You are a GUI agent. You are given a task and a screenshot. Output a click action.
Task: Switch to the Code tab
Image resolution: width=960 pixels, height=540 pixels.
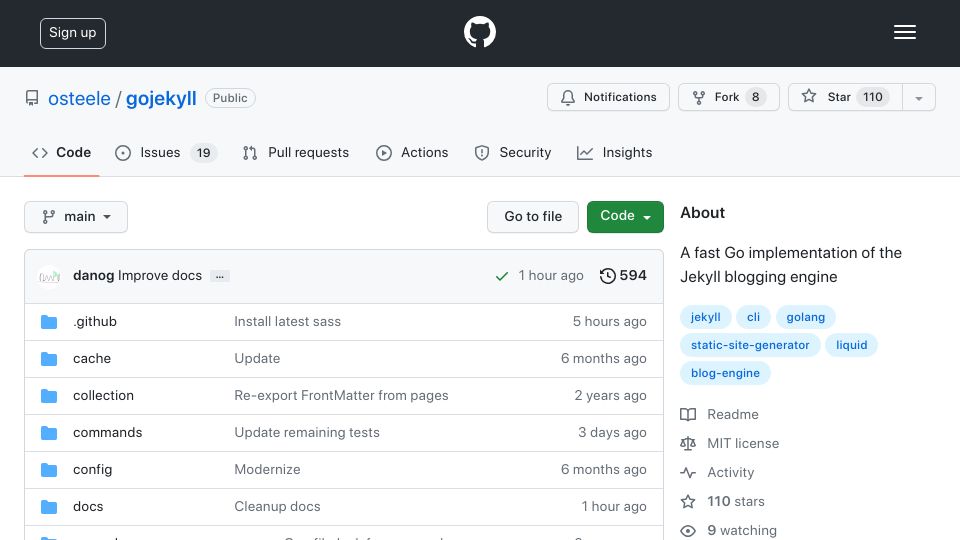click(61, 152)
